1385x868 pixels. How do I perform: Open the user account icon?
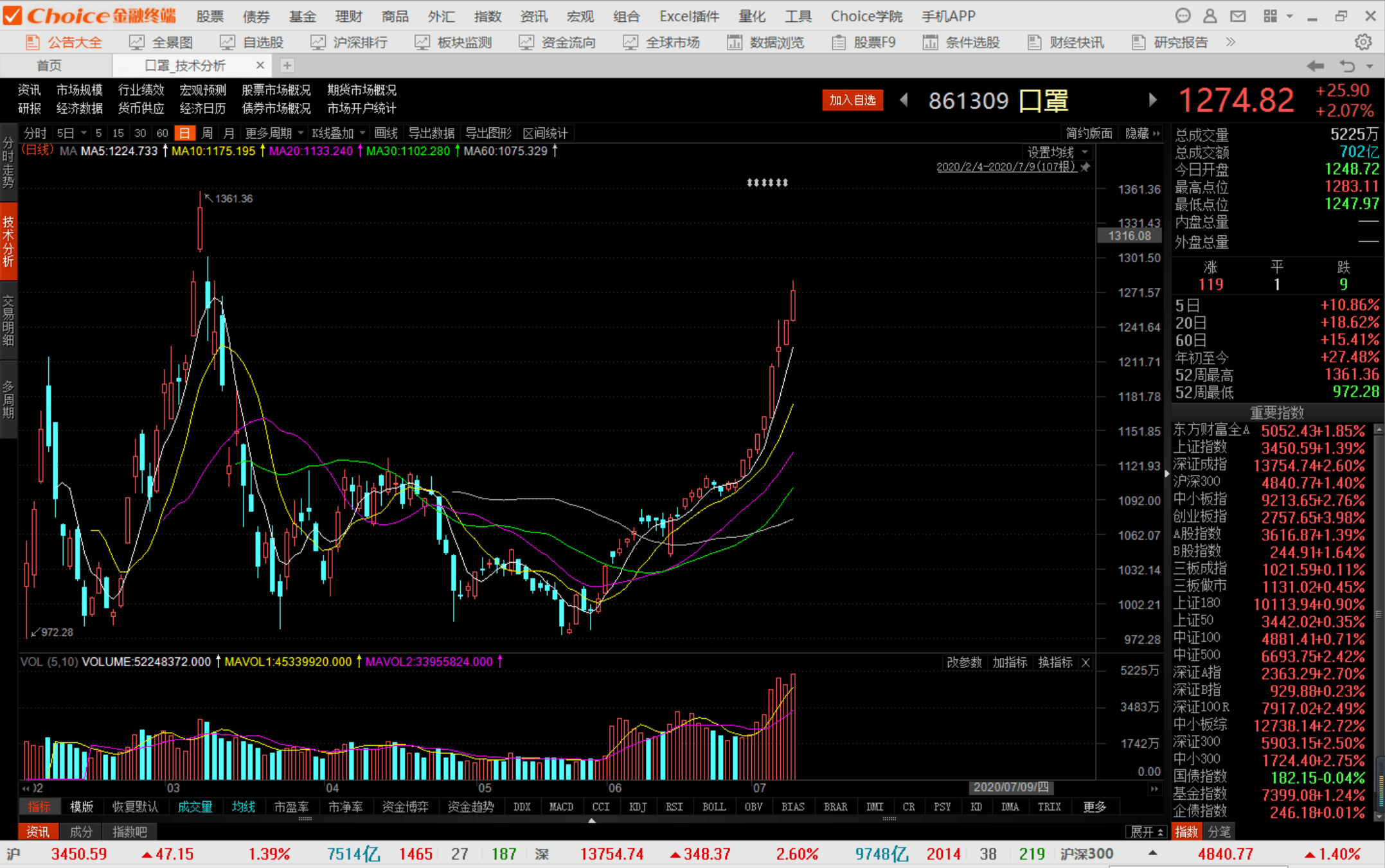[1210, 16]
